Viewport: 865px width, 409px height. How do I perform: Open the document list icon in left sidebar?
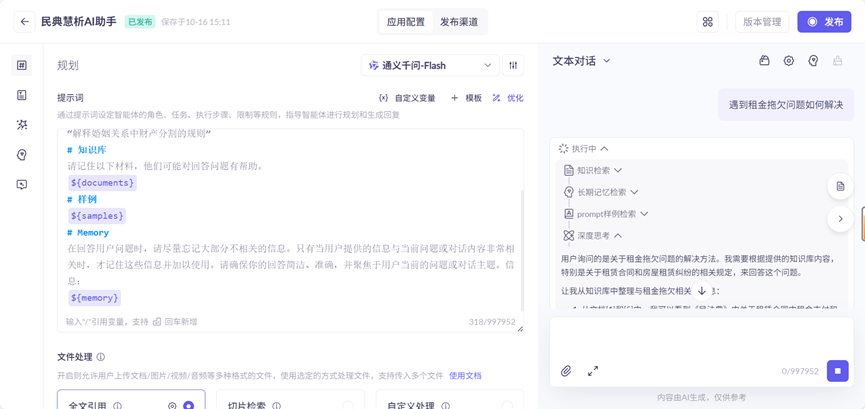22,95
